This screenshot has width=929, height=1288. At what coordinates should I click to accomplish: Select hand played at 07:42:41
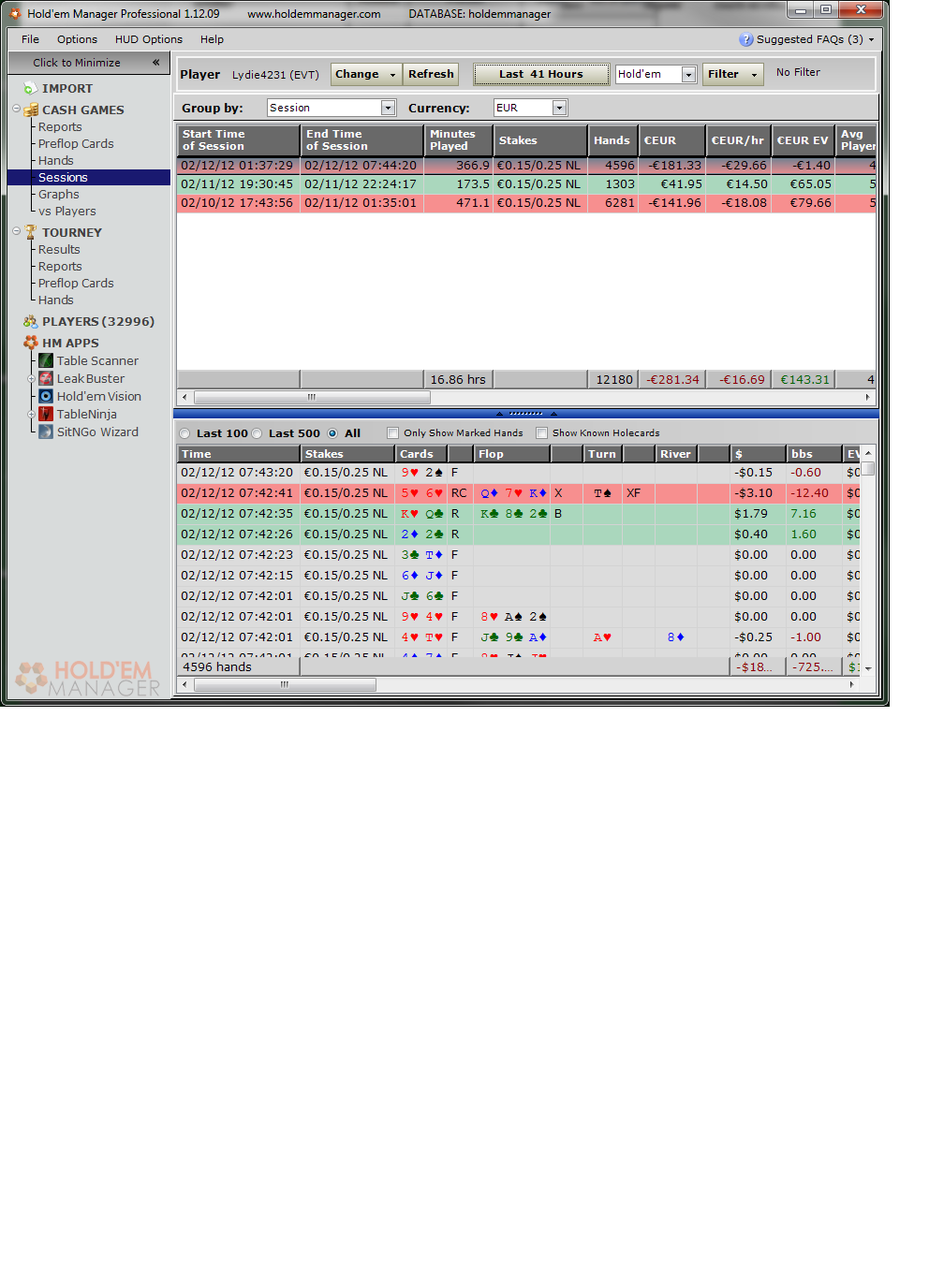tap(519, 493)
